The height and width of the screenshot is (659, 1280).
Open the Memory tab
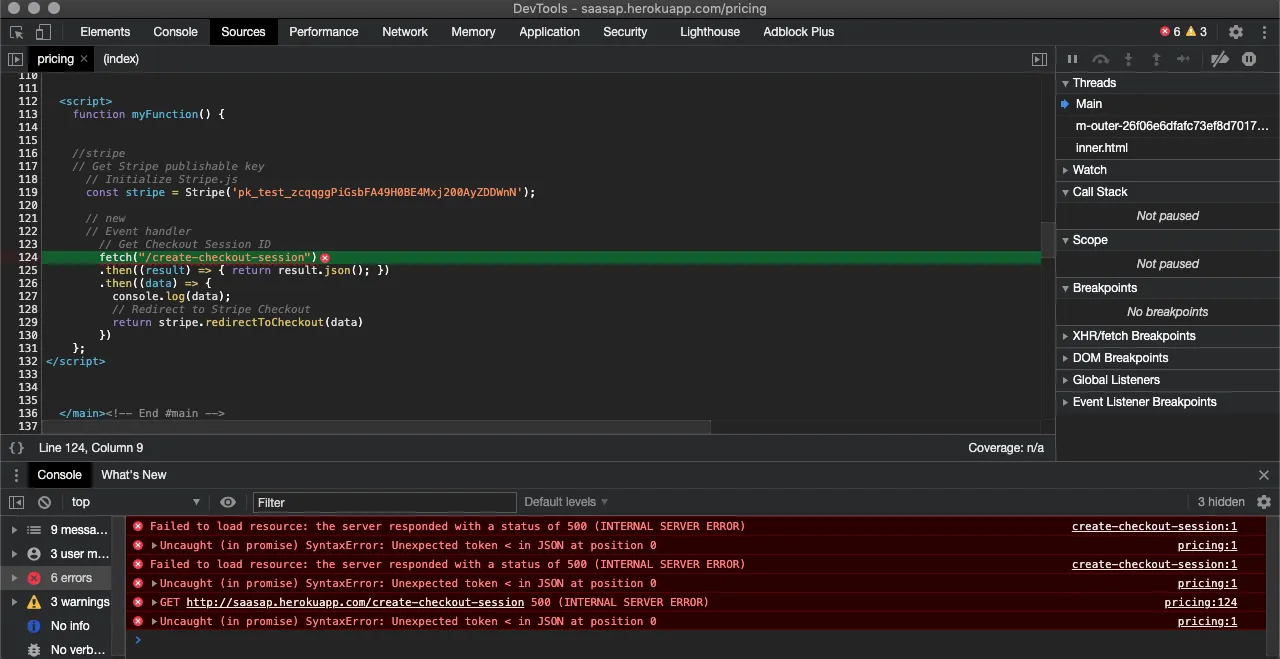coord(473,32)
